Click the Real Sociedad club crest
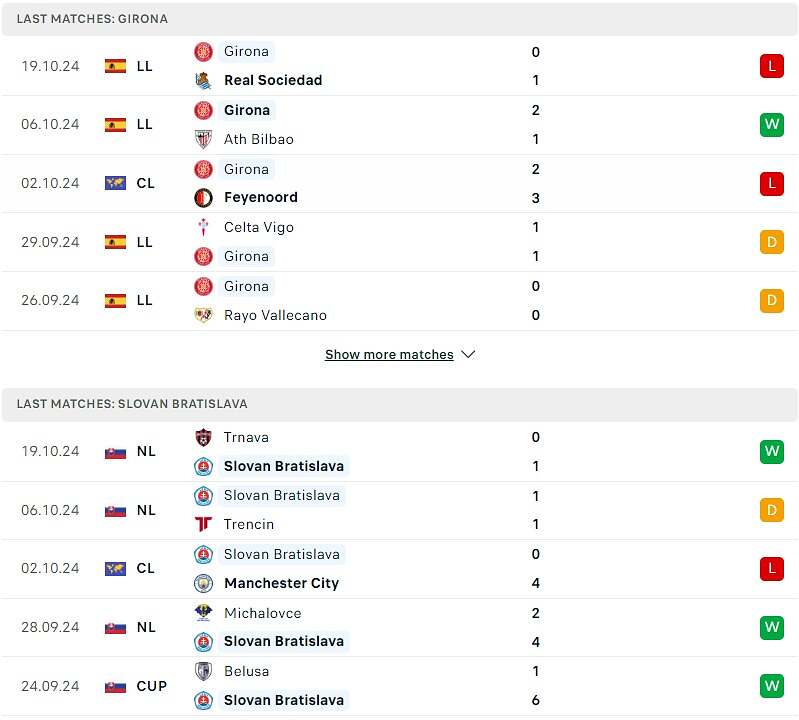The image size is (799, 720). pyautogui.click(x=203, y=81)
